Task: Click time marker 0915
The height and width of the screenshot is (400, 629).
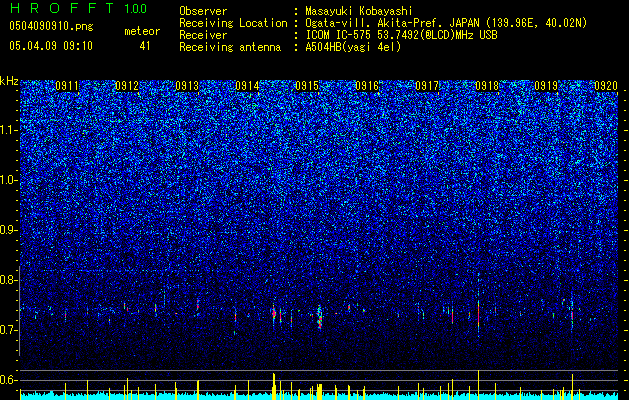Action: pyautogui.click(x=307, y=86)
